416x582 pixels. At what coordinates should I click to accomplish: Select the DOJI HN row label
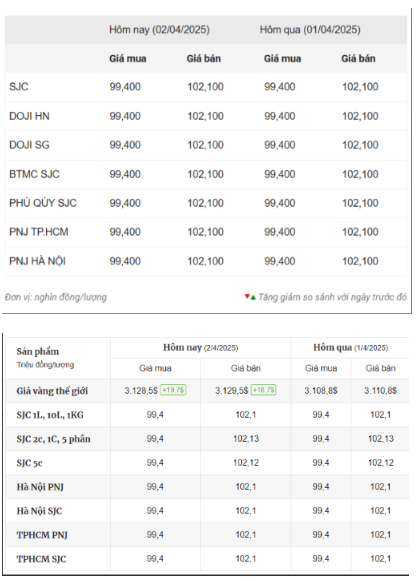click(x=29, y=116)
